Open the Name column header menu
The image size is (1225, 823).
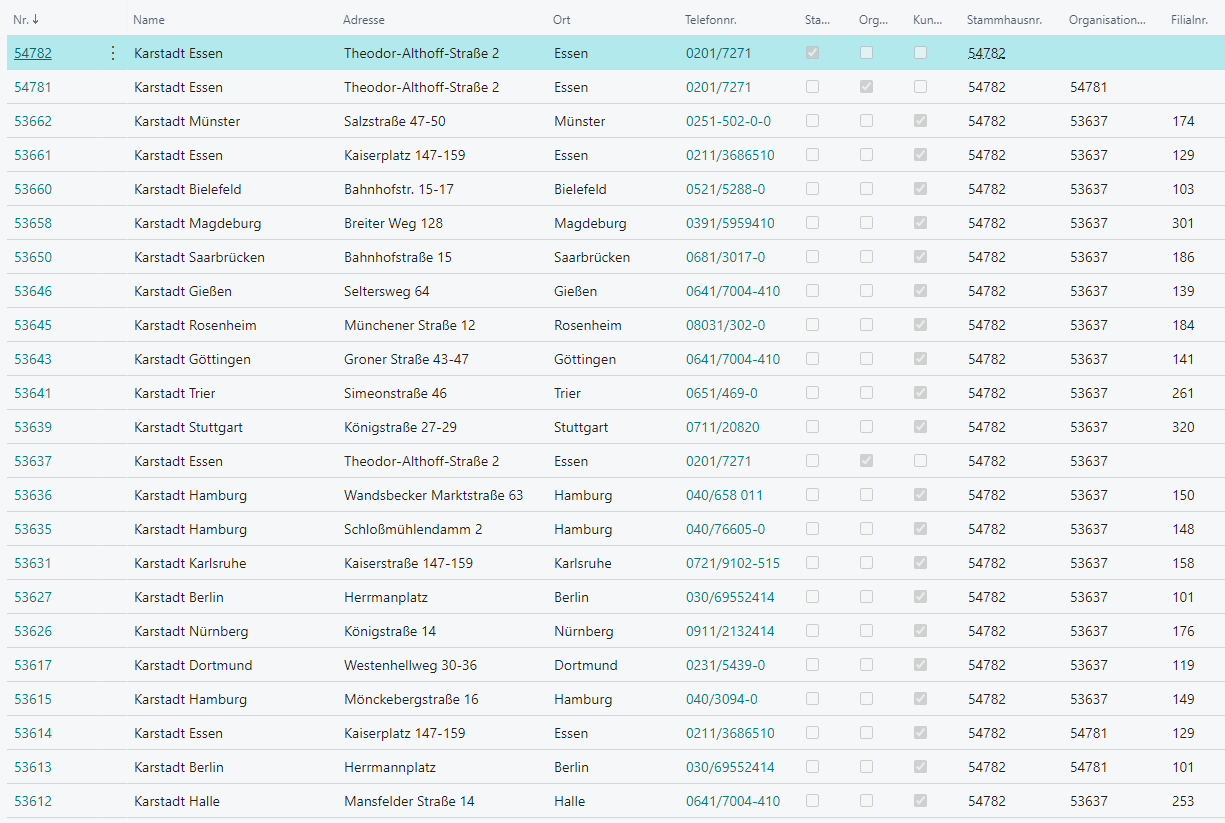(x=149, y=20)
